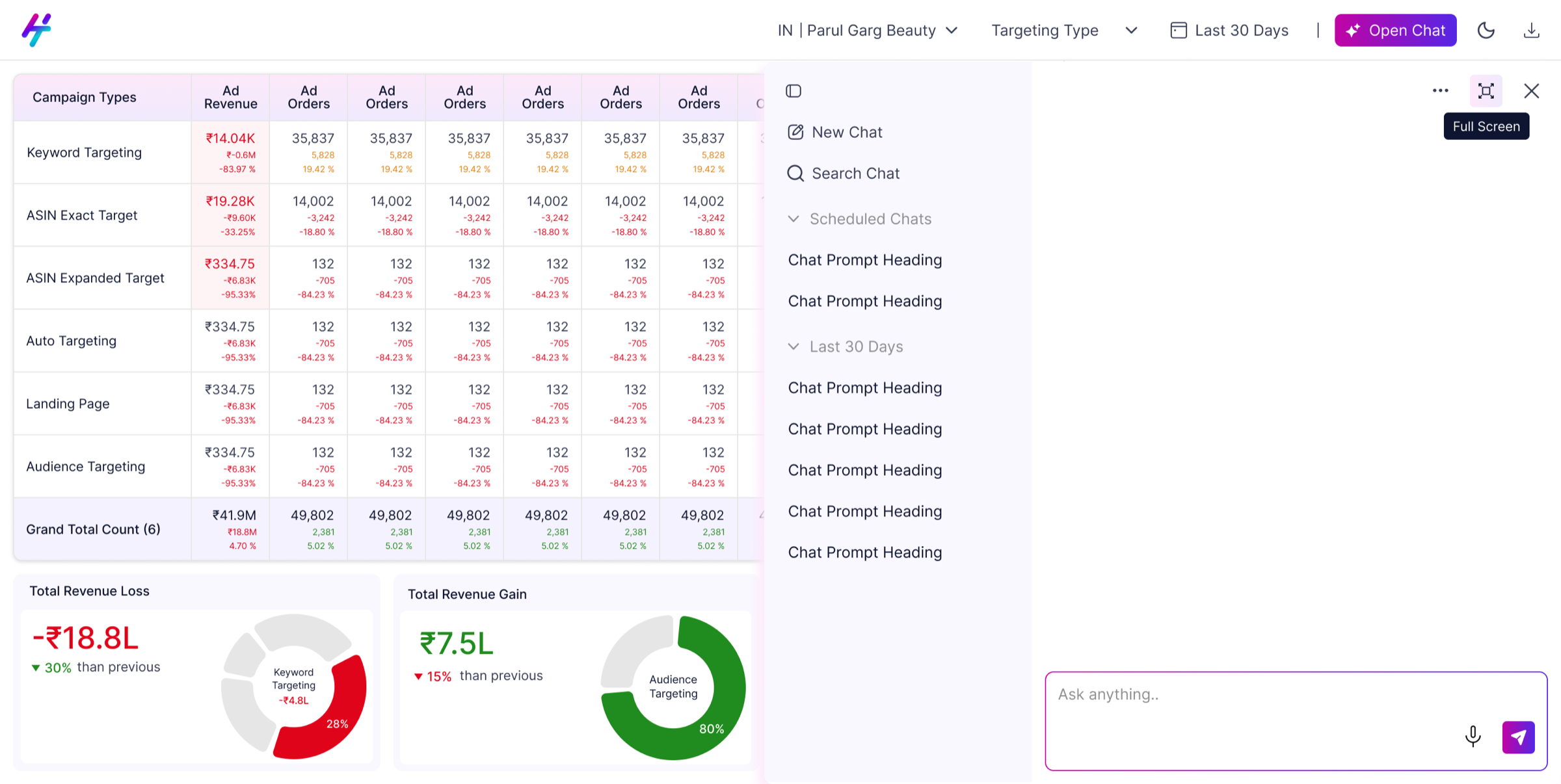Select the Audience Targeting row label
Viewport: 1561px width, 784px height.
coord(85,467)
